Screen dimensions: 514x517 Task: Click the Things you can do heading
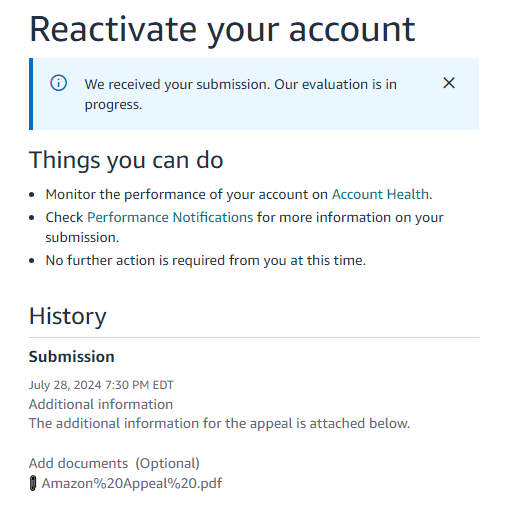(x=126, y=161)
